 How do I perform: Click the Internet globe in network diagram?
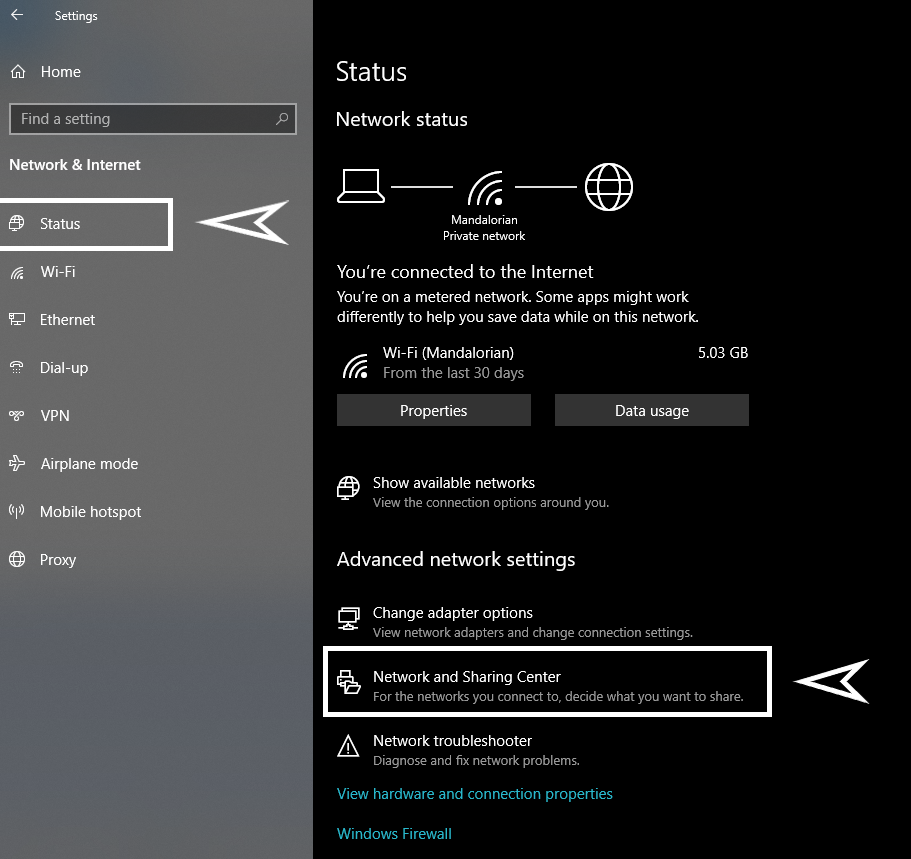608,187
